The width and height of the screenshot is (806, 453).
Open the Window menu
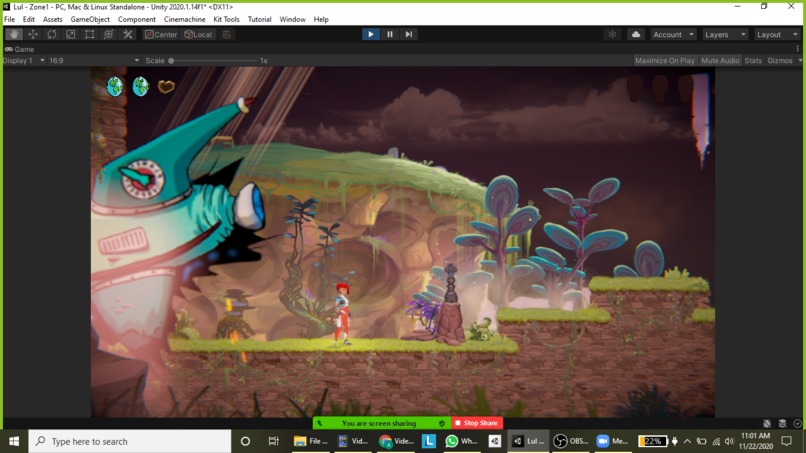coord(292,20)
